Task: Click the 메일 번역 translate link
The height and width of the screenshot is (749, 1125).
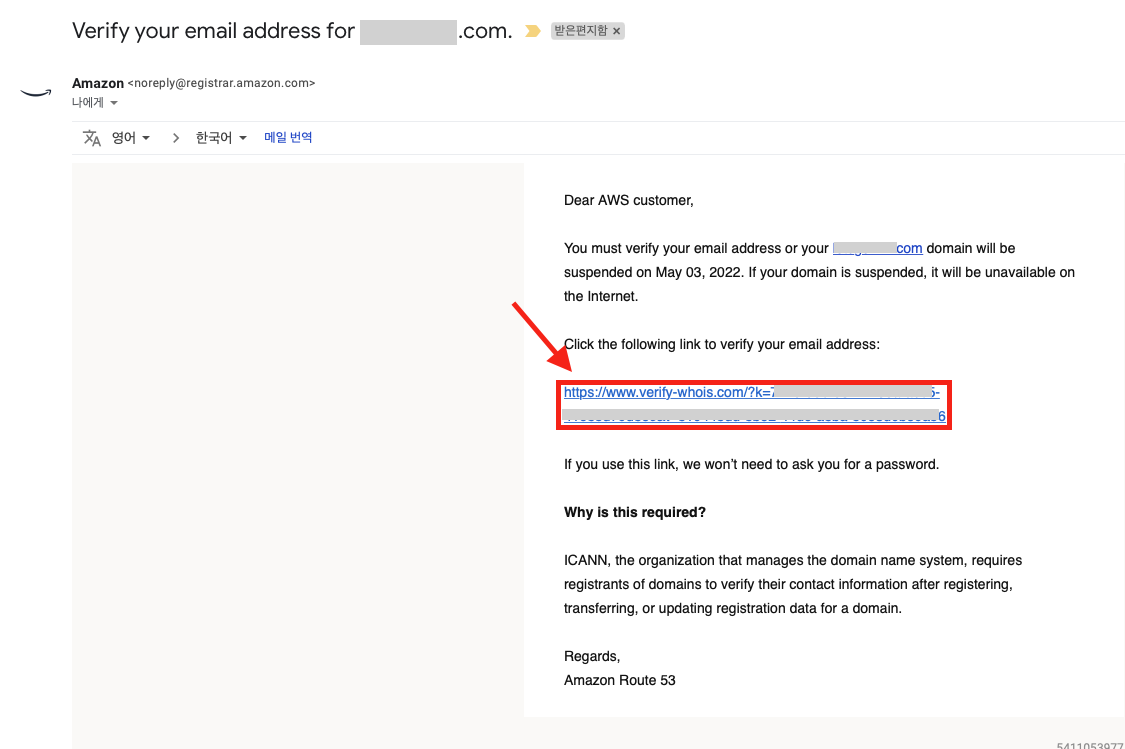Action: (x=288, y=137)
